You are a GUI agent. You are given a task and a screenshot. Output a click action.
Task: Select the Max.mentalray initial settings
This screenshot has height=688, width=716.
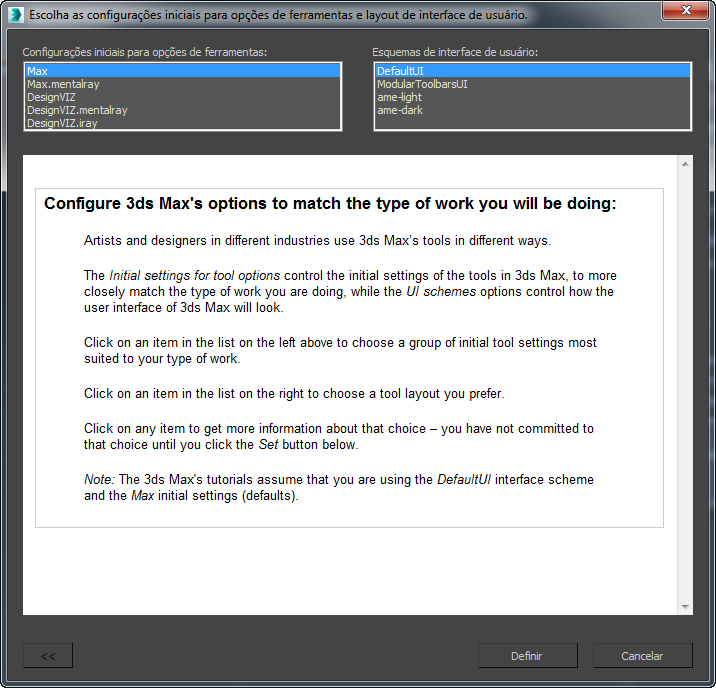183,84
